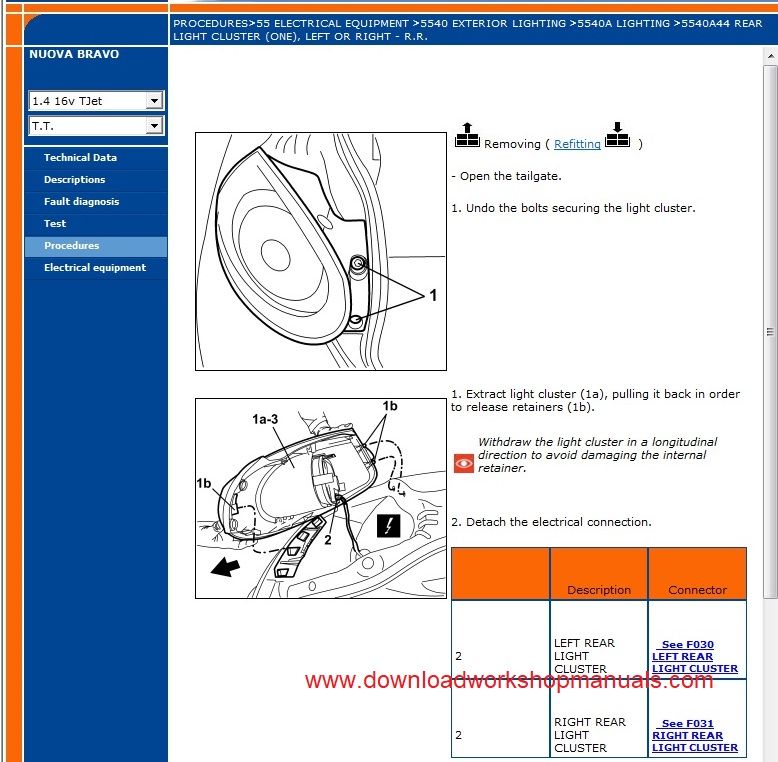Click the NUOVA BRAVO title
The image size is (778, 762).
pos(74,54)
